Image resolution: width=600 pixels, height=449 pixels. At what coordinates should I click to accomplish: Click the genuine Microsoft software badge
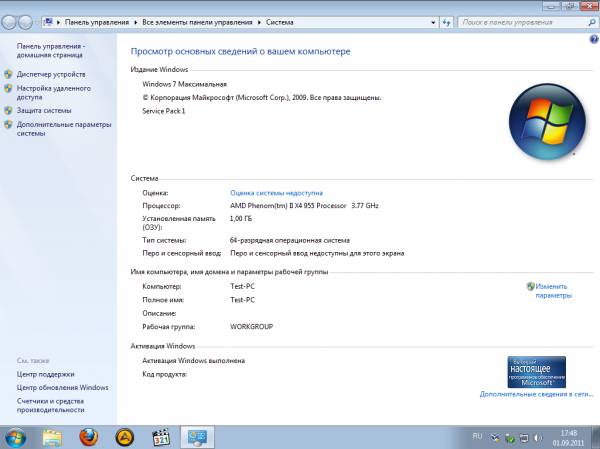(536, 372)
